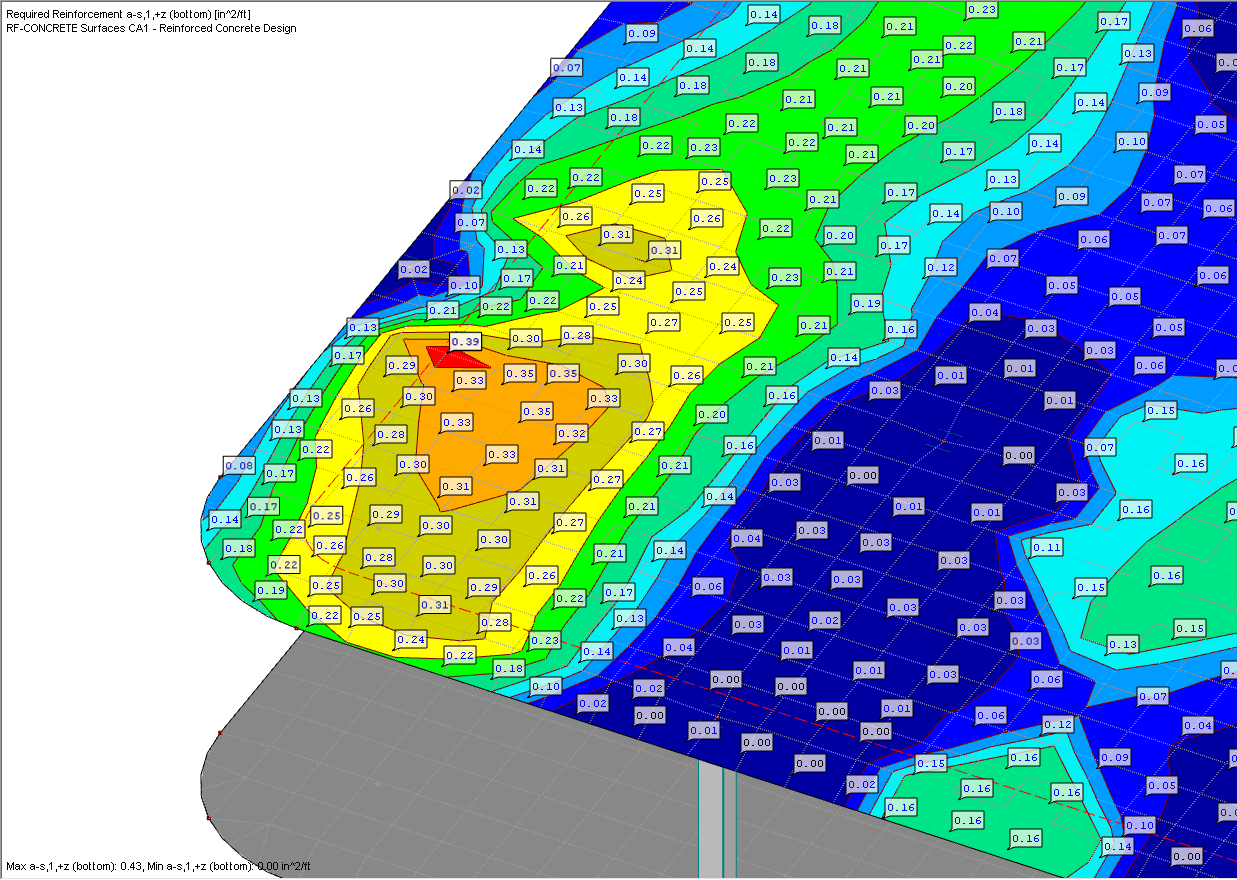Screen dimensions: 1237x880
Task: Click the Max/Min a-s,1,+z summary text
Action: (158, 866)
